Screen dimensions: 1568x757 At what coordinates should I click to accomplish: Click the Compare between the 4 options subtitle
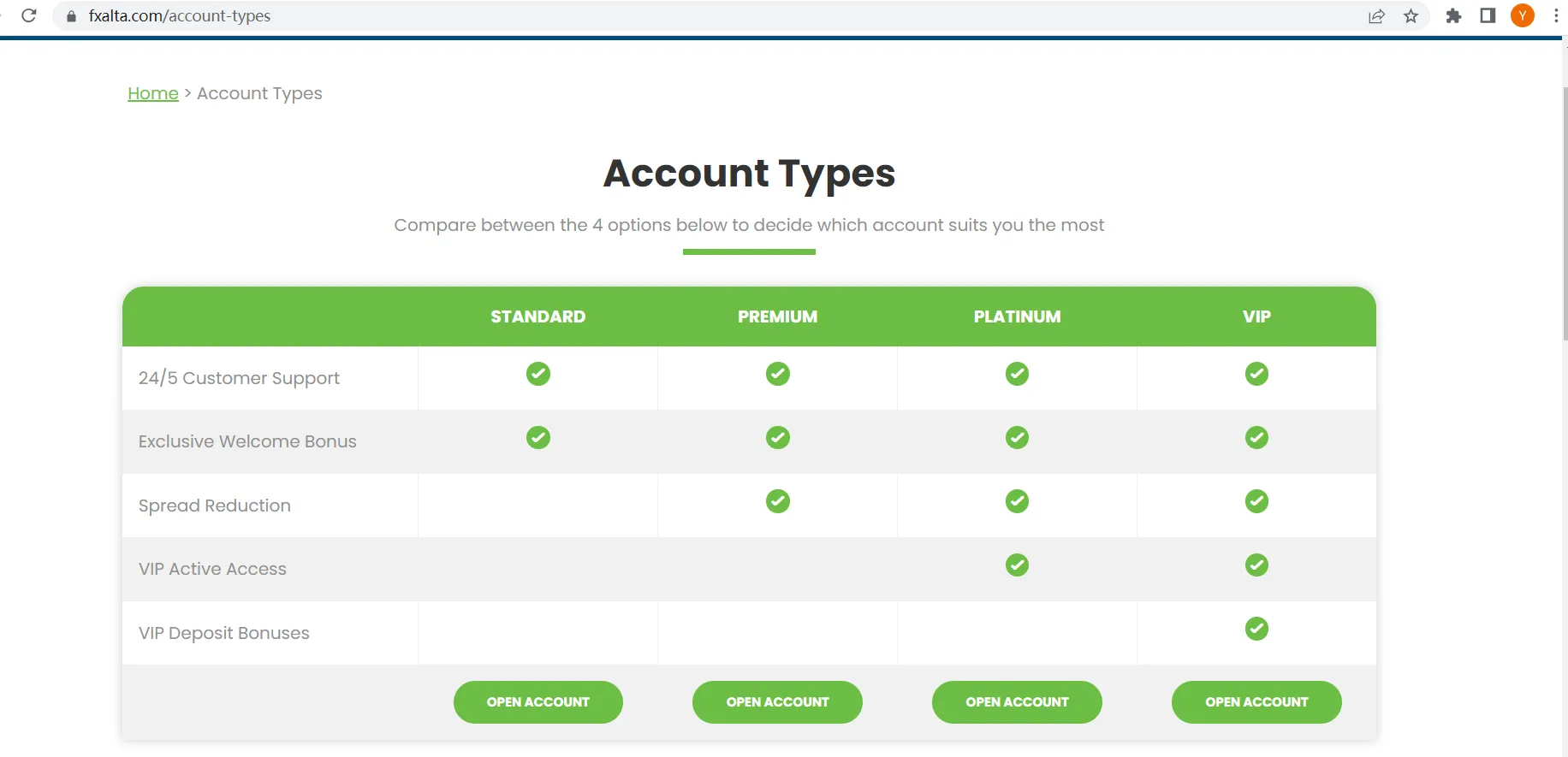click(x=749, y=225)
